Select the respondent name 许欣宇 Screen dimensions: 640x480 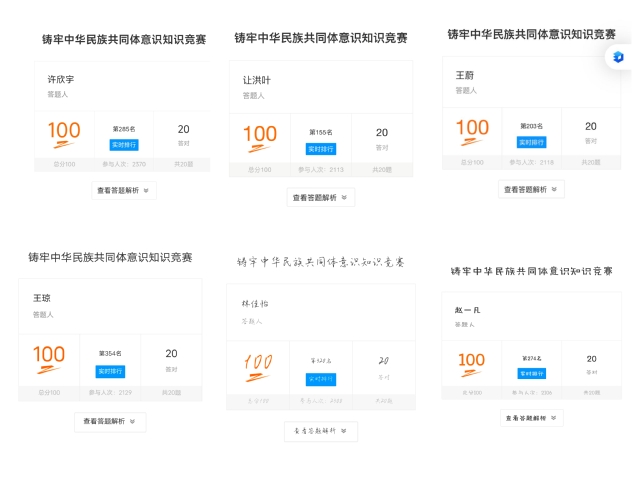tap(61, 79)
